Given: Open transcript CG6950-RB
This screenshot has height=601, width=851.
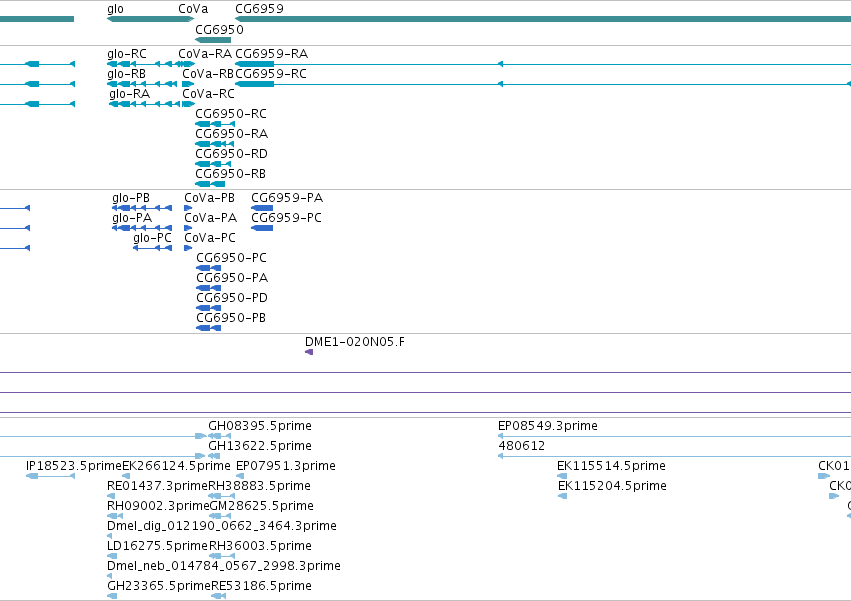Looking at the screenshot, I should pos(231,174).
